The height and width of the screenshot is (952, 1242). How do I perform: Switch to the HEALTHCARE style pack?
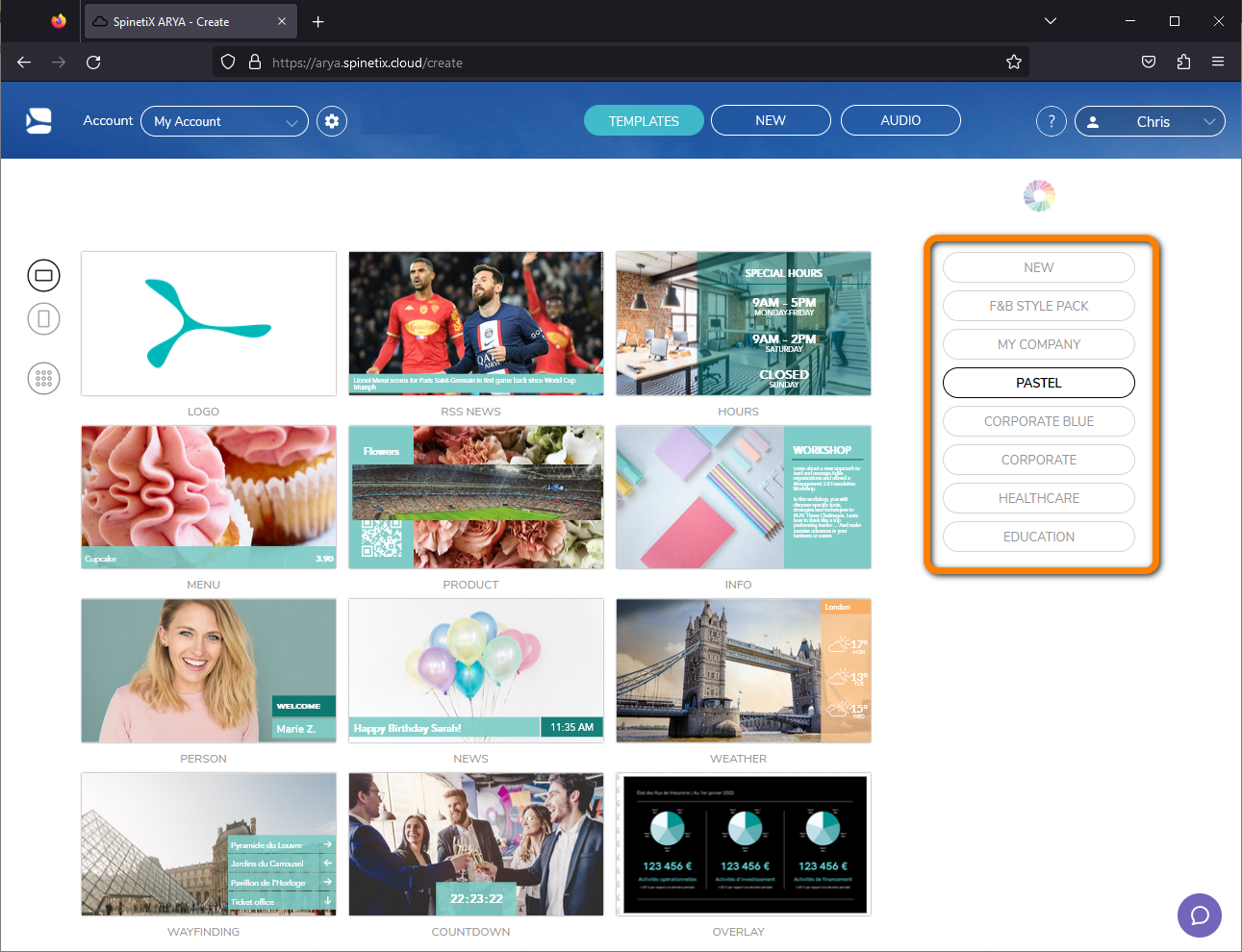pyautogui.click(x=1038, y=498)
